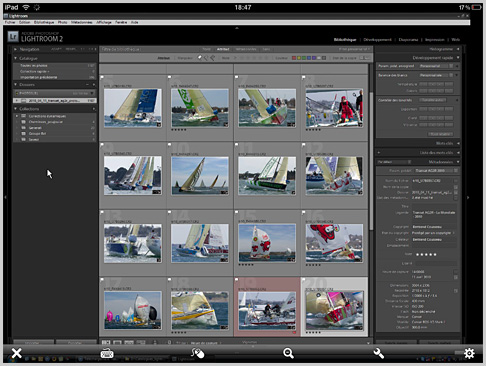Click the Attribut filter tab

(x=223, y=49)
